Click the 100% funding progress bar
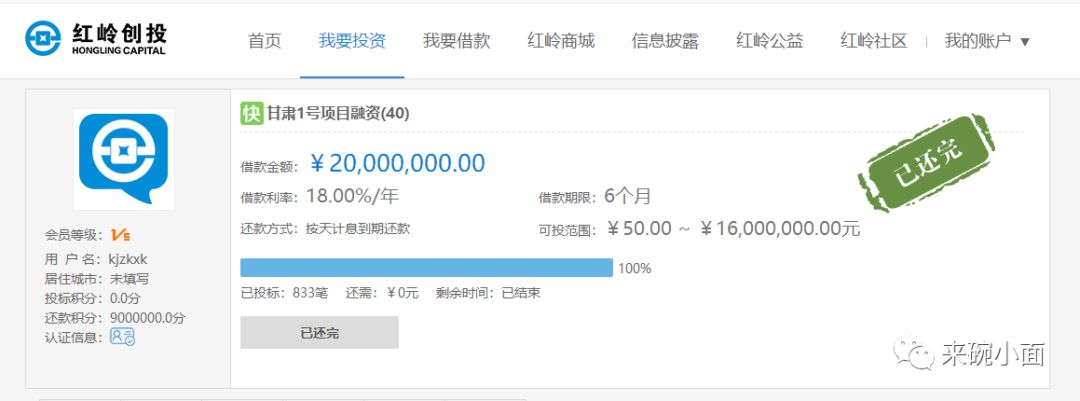Screen dimensions: 1080x401 (426, 268)
